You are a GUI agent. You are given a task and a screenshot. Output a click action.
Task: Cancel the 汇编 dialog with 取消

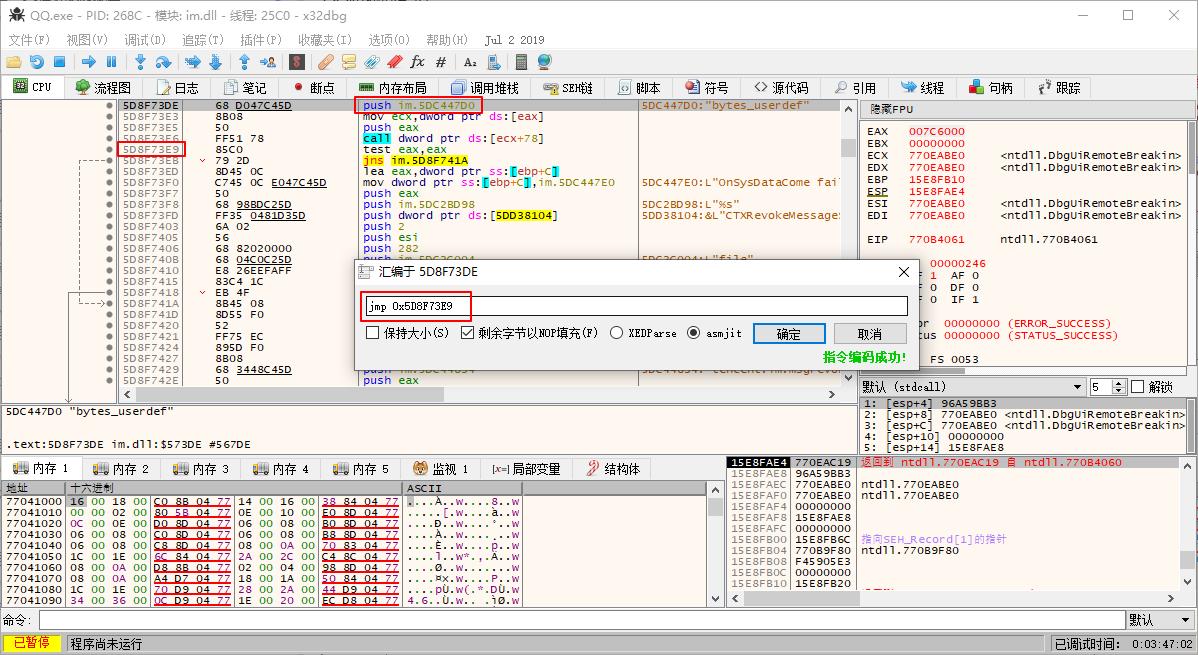869,332
